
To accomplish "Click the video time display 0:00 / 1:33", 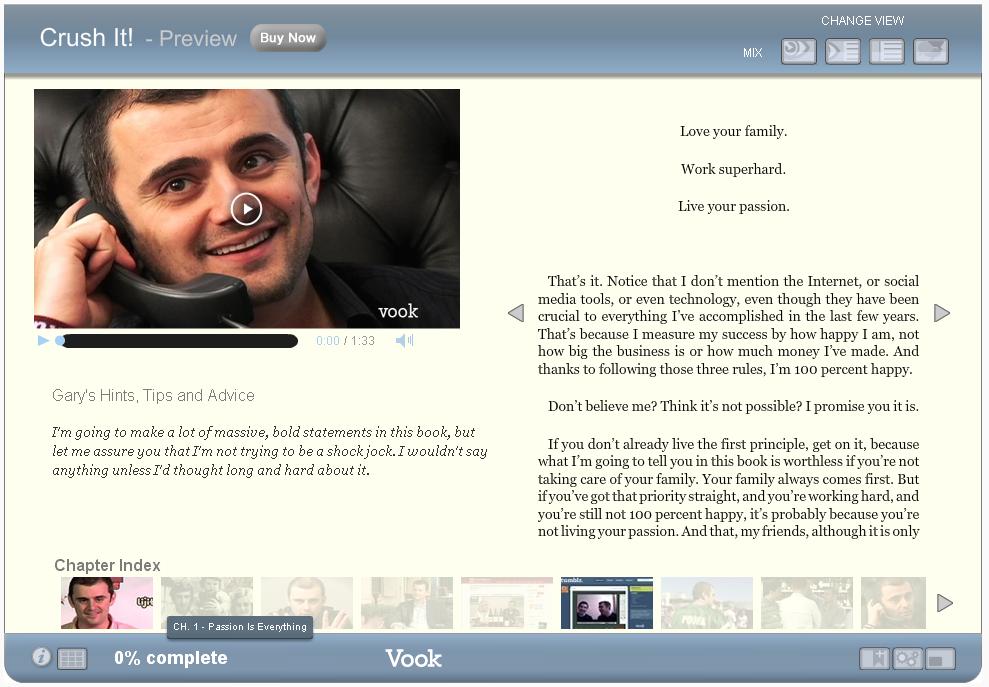I will coord(346,341).
